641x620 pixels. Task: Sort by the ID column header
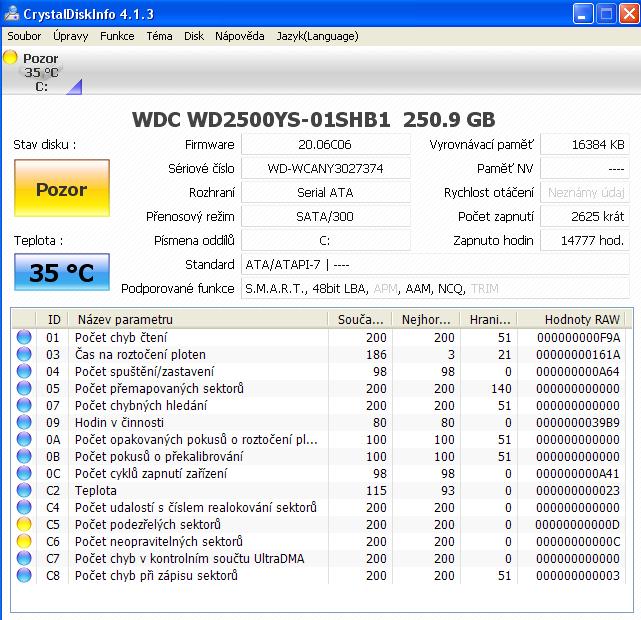pyautogui.click(x=52, y=319)
